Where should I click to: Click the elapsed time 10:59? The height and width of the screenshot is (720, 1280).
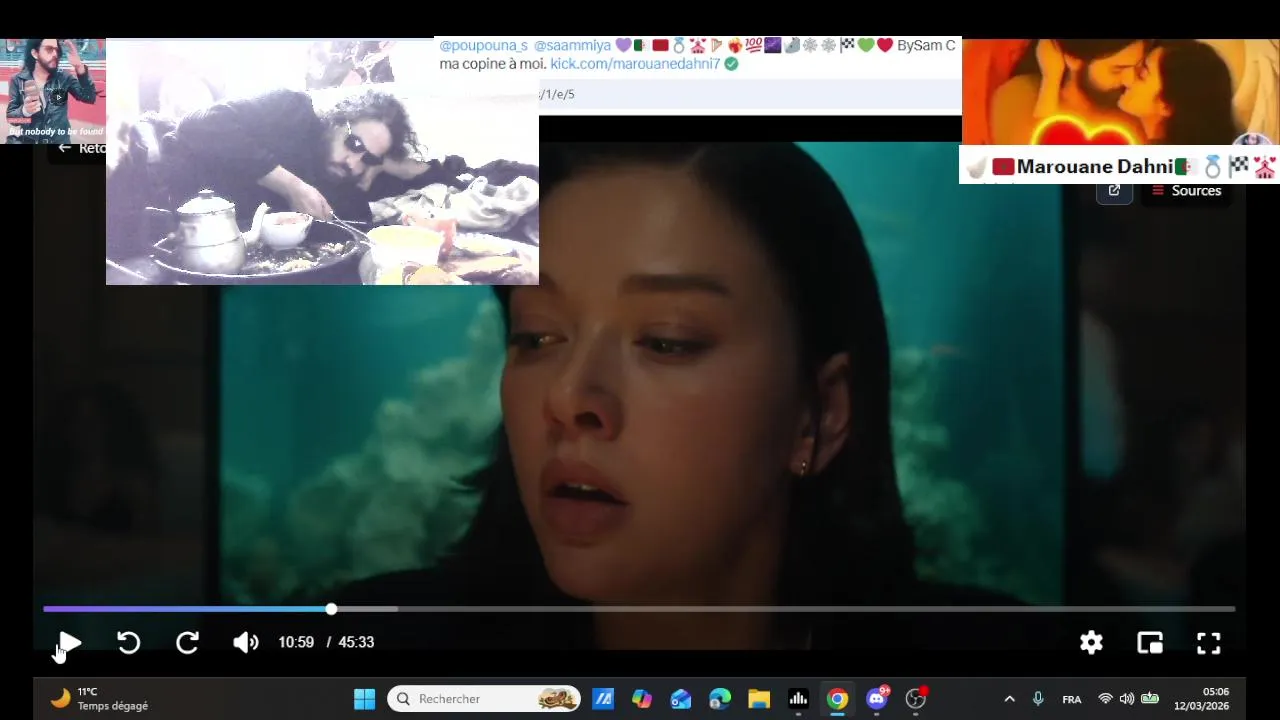tap(296, 643)
